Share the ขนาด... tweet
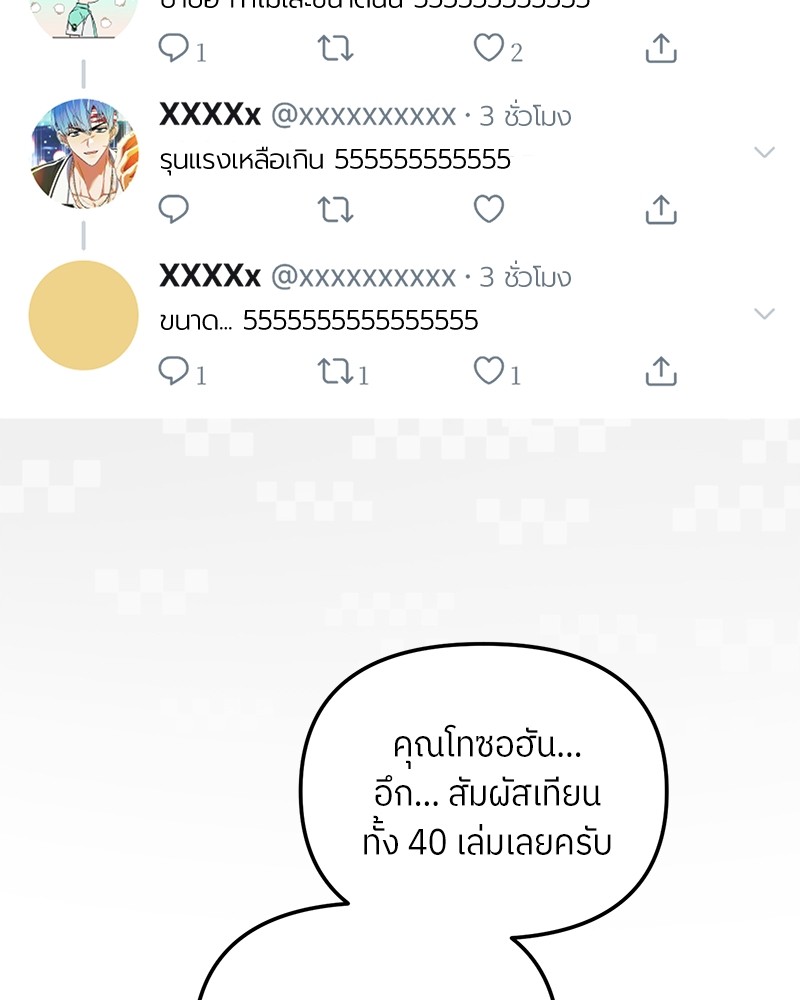This screenshot has height=1000, width=800. pos(661,371)
